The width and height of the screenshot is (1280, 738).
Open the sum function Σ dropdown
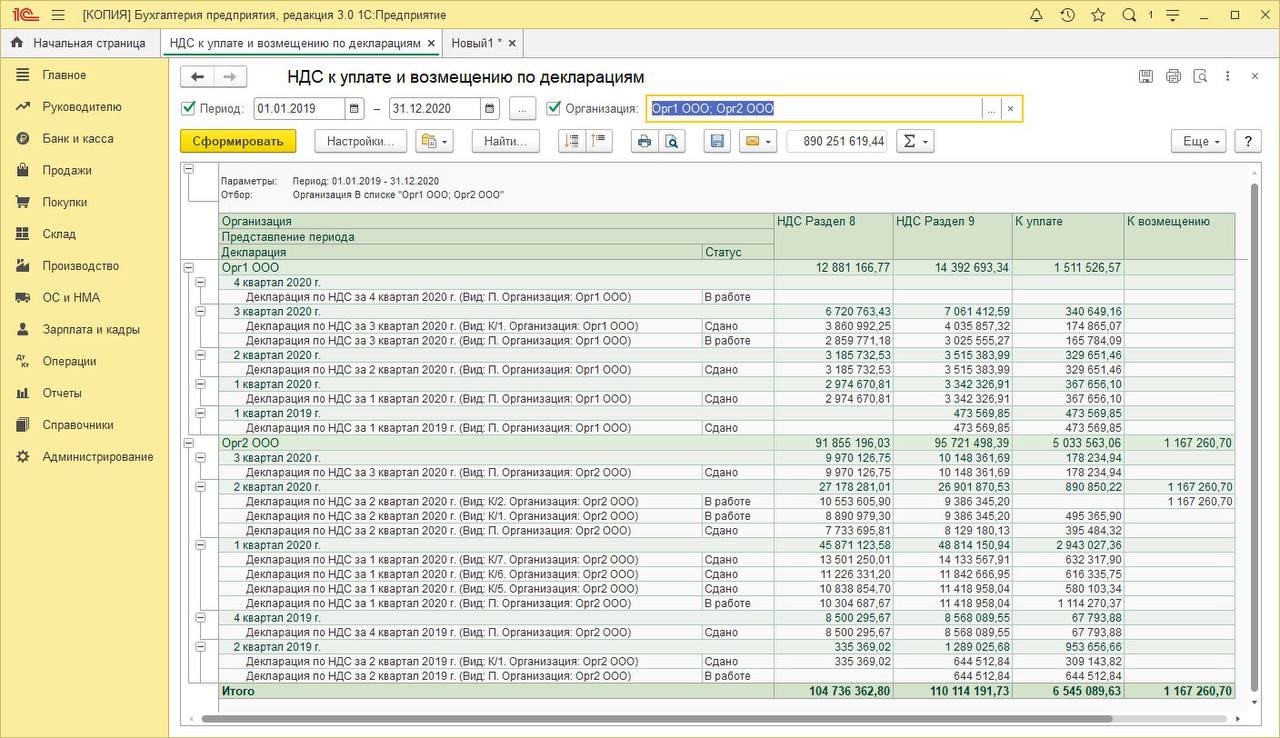pyautogui.click(x=914, y=141)
